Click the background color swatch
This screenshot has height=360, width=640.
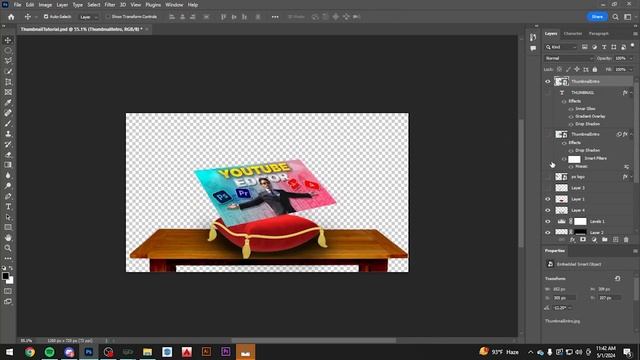click(x=10, y=280)
